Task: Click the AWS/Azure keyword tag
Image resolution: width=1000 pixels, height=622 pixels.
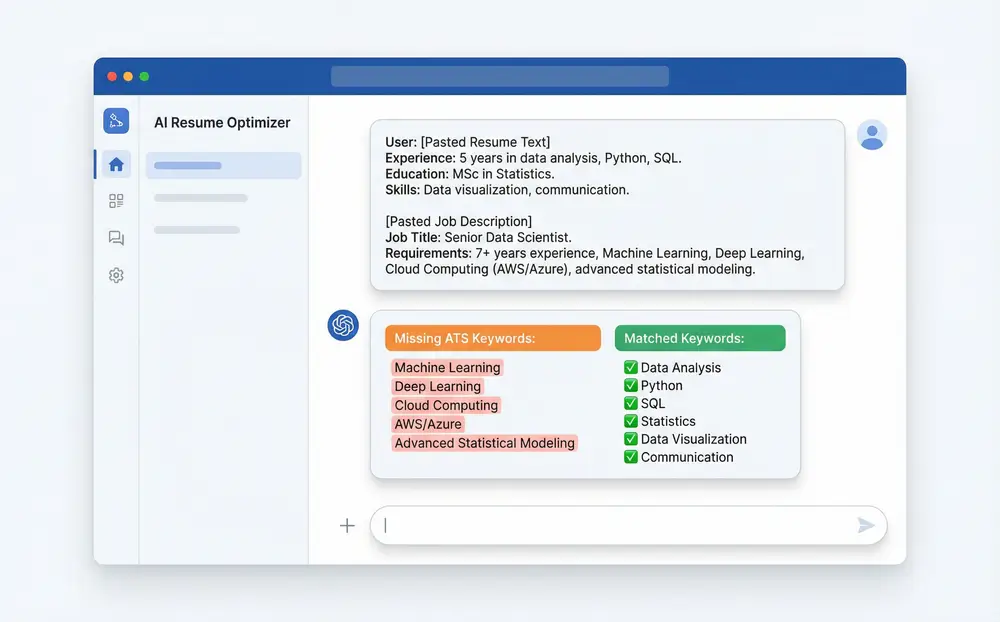Action: (x=428, y=424)
